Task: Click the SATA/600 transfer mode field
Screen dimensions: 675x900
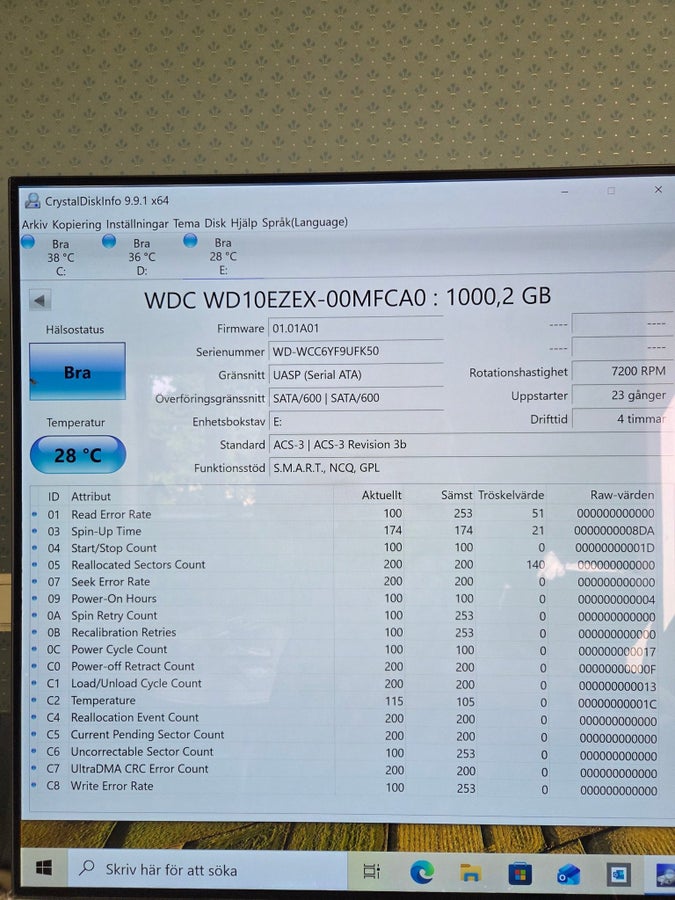Action: 355,398
